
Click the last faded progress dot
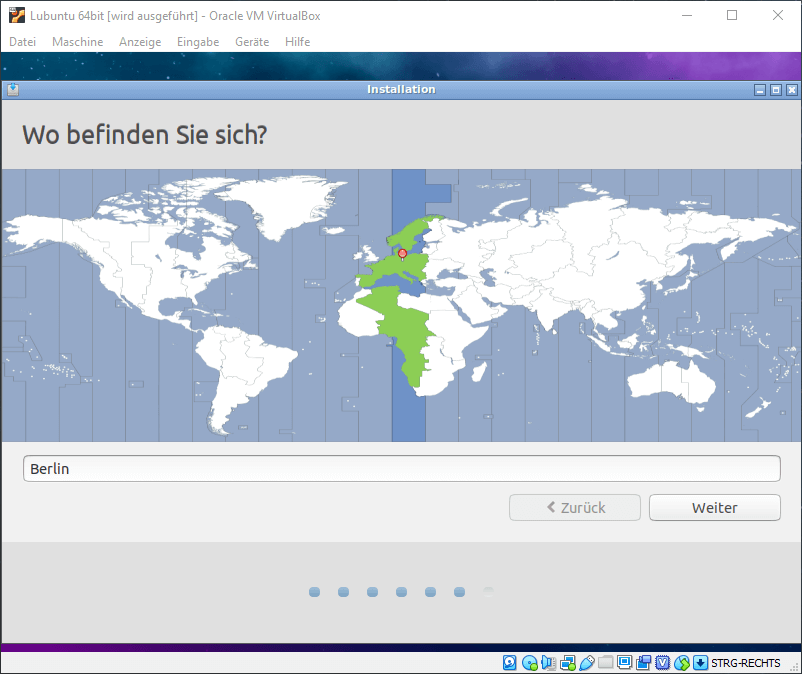point(488,592)
